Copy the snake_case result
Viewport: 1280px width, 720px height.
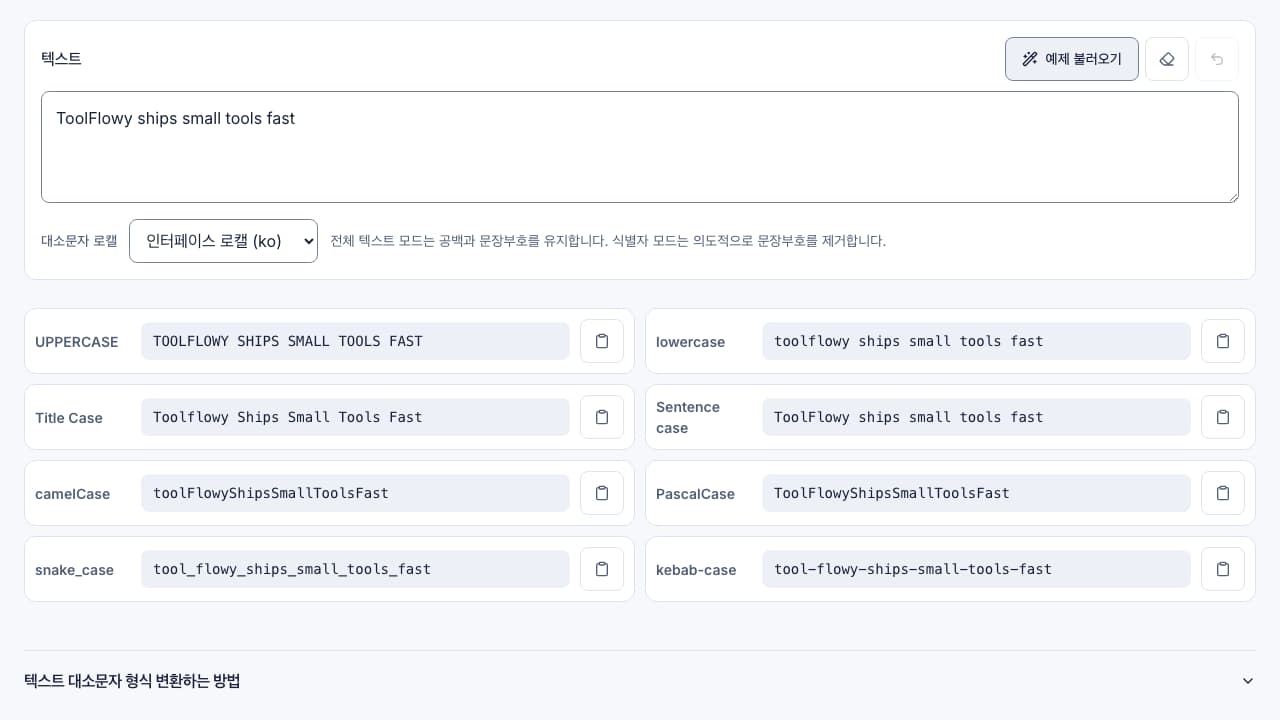[x=602, y=569]
